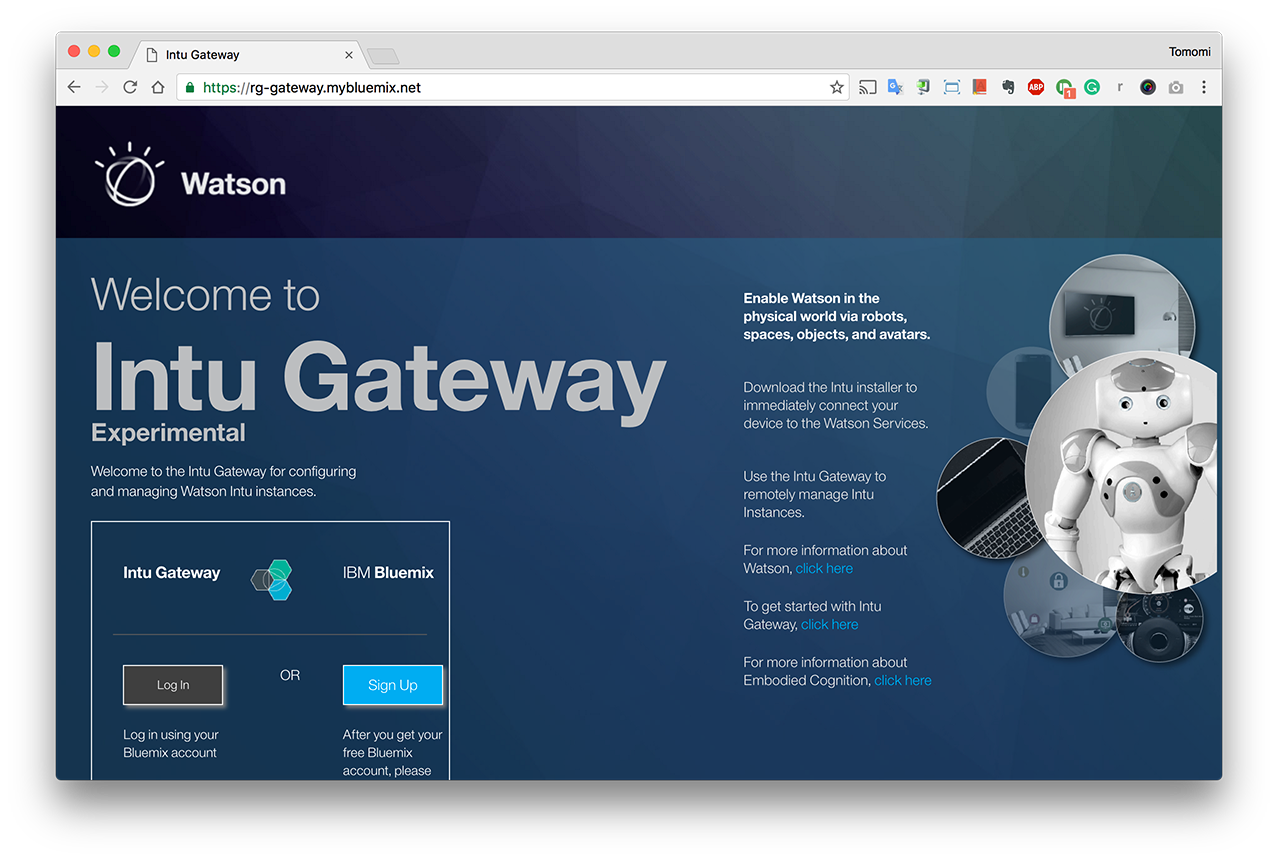
Task: Reload the Intu Gateway page
Action: [130, 87]
